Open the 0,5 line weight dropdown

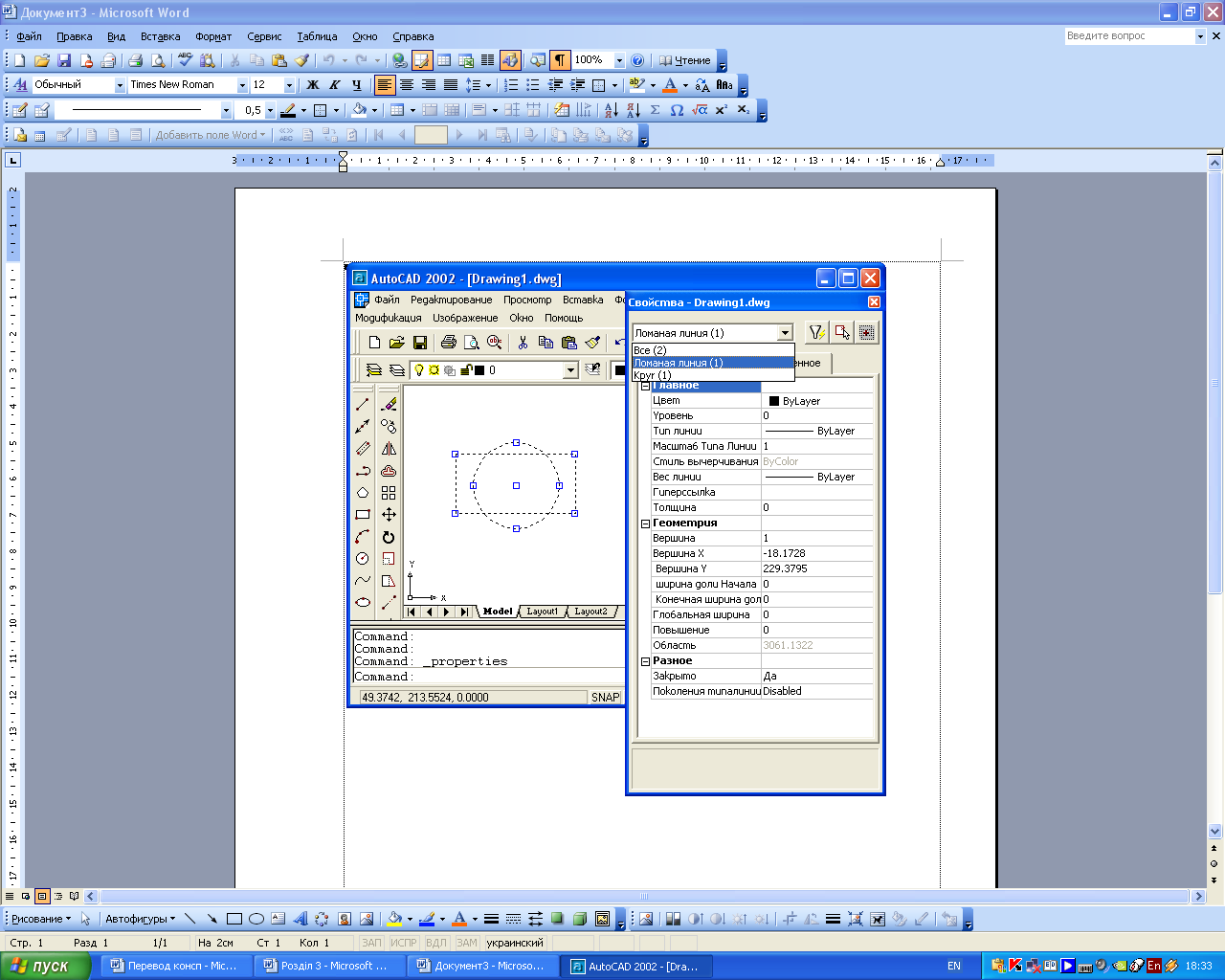tap(270, 110)
